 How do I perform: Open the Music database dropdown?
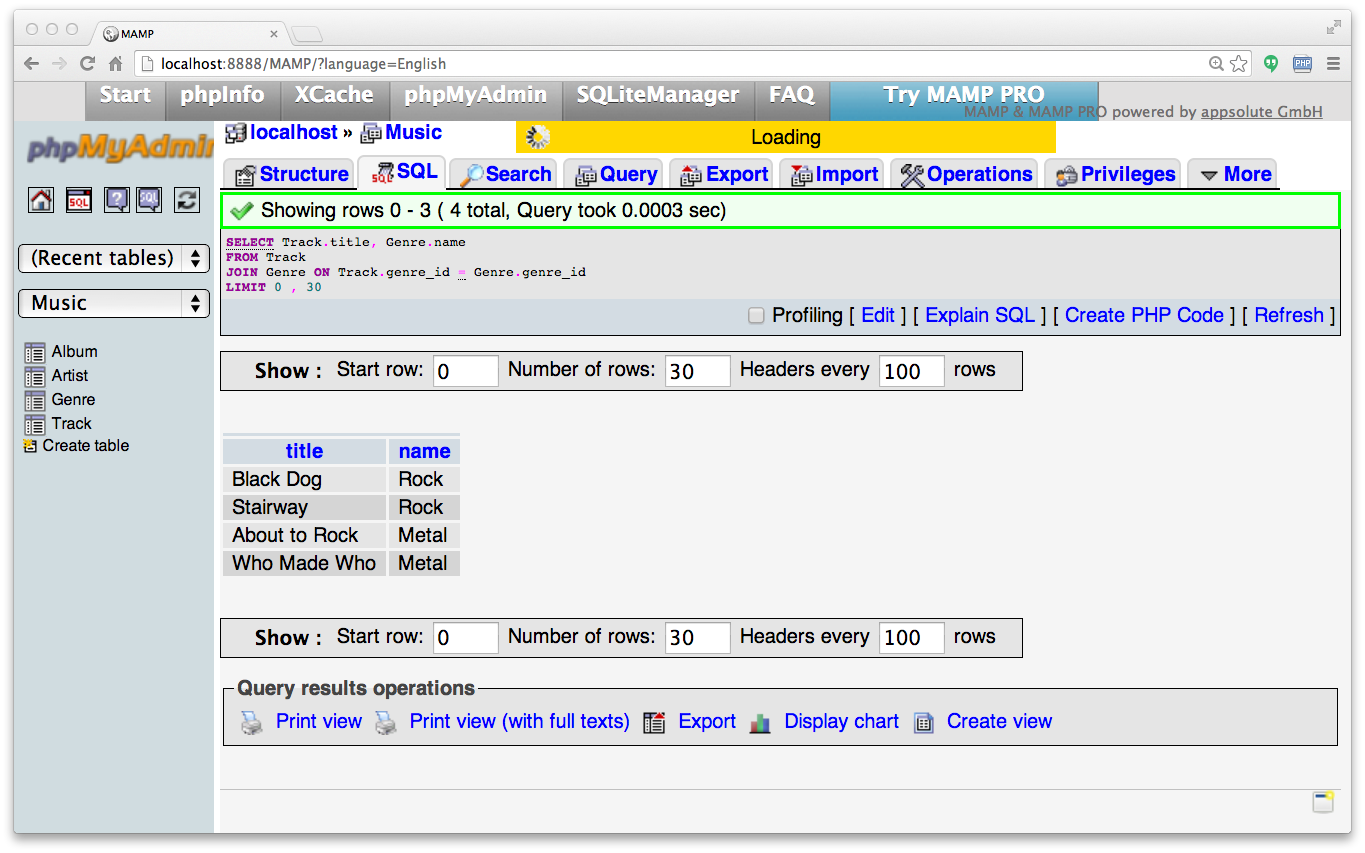pos(114,303)
